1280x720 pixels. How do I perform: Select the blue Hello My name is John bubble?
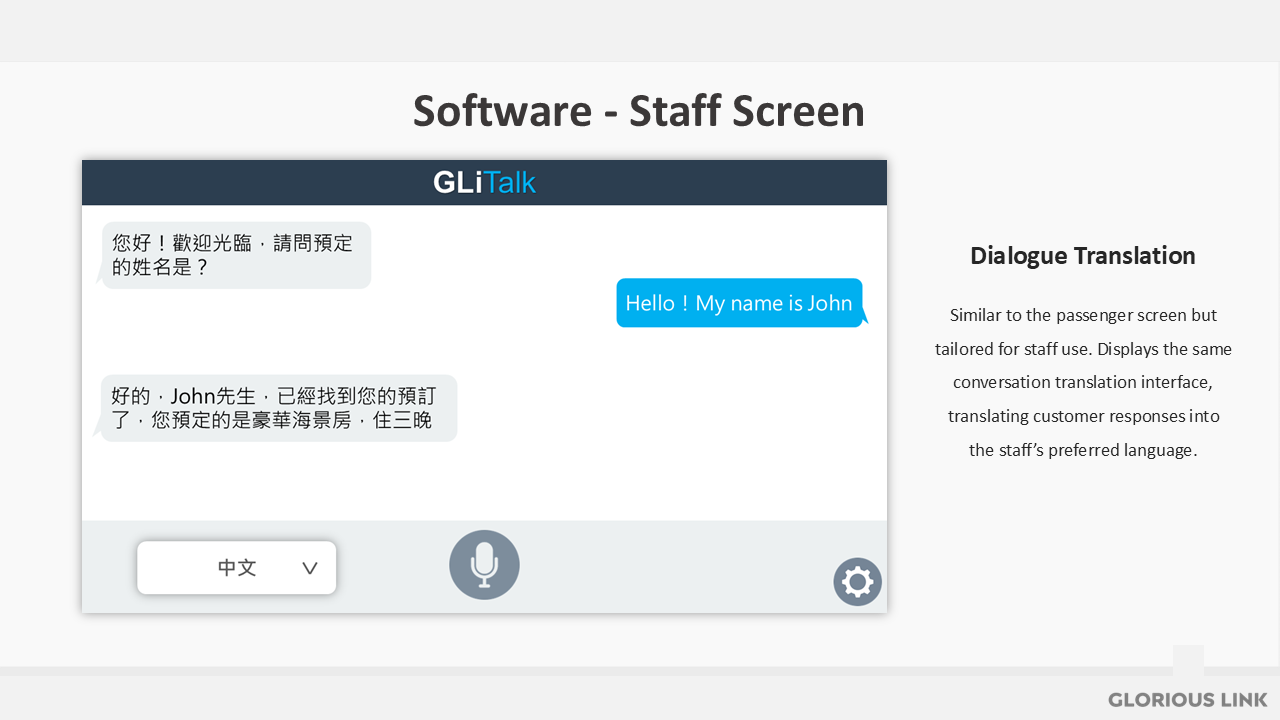click(x=739, y=303)
